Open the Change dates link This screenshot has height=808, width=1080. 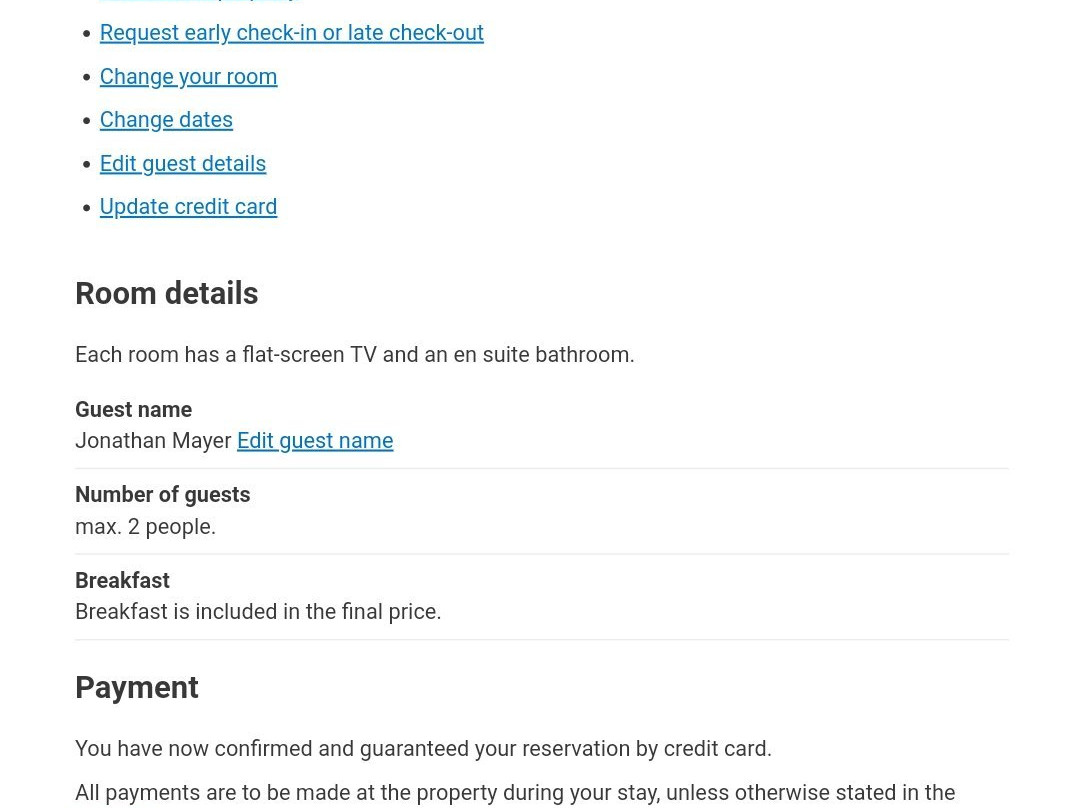[x=166, y=120]
